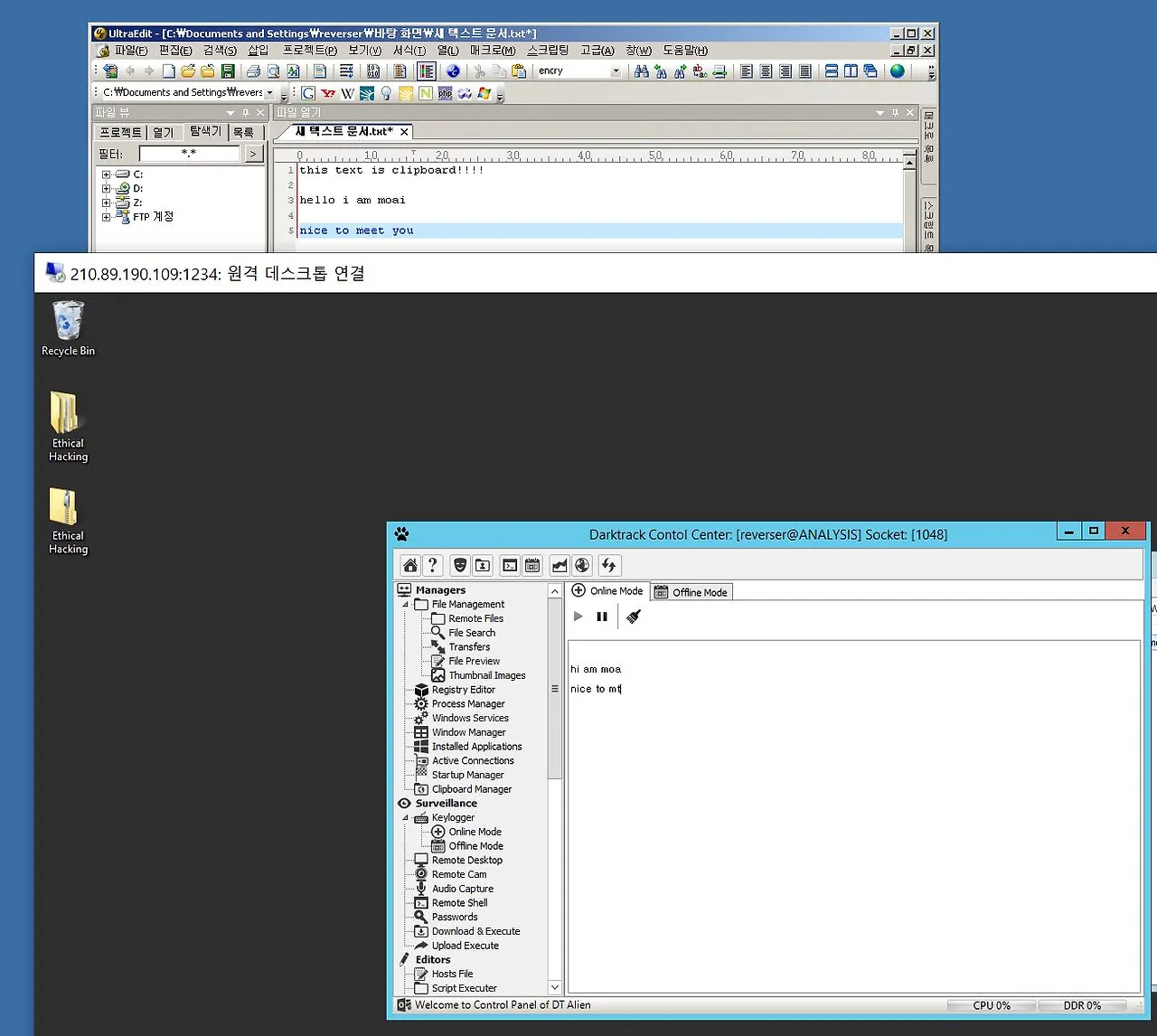Click the UltraEdit print icon
1157x1036 pixels.
254,71
